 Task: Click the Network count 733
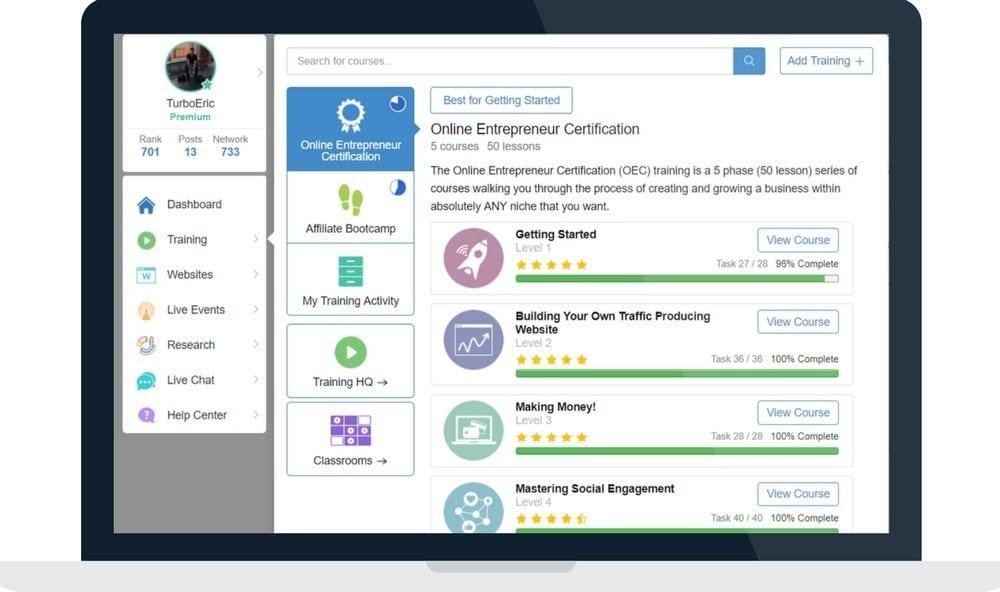point(230,152)
